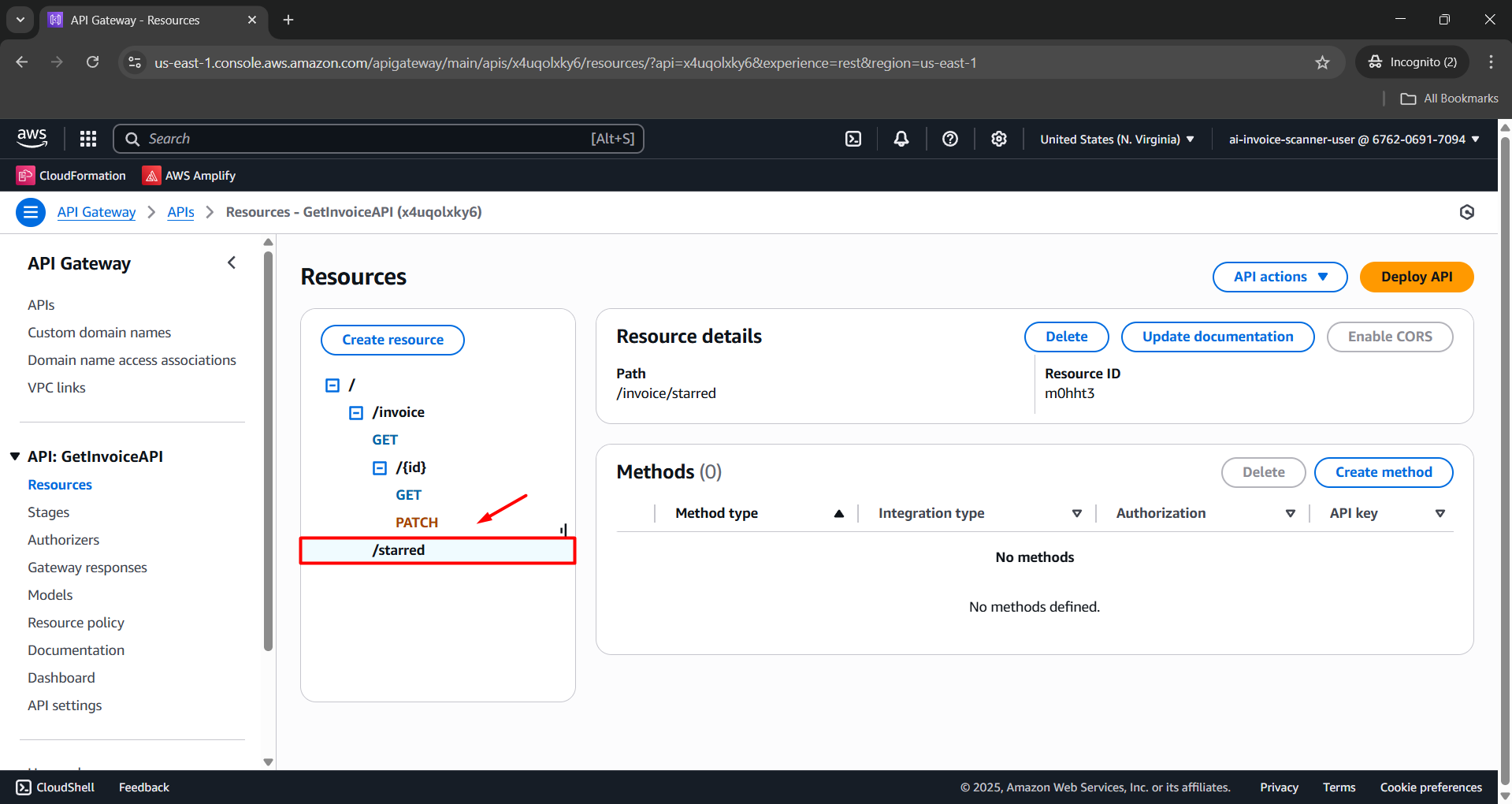Open the ai-invoice-scanner-user account menu
Image resolution: width=1512 pixels, height=804 pixels.
[1352, 139]
